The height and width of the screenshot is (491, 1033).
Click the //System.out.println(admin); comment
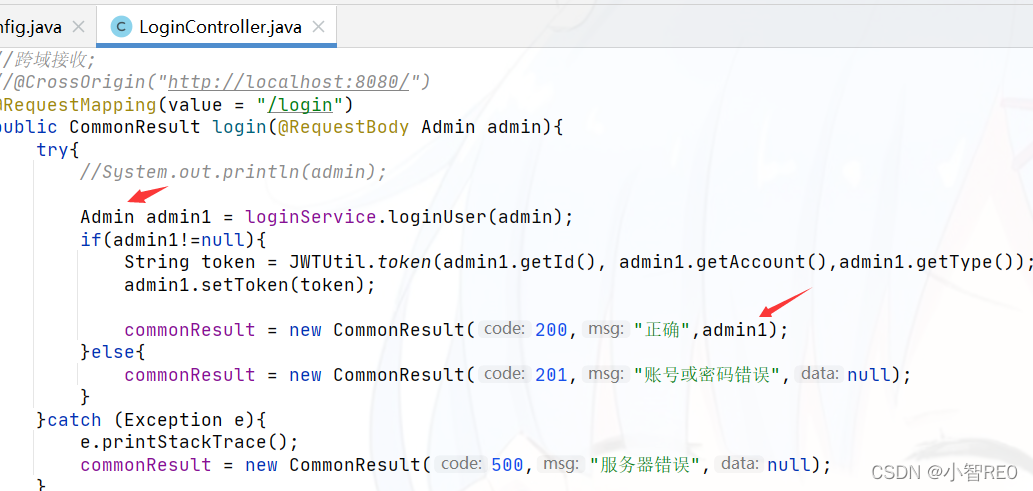[233, 172]
